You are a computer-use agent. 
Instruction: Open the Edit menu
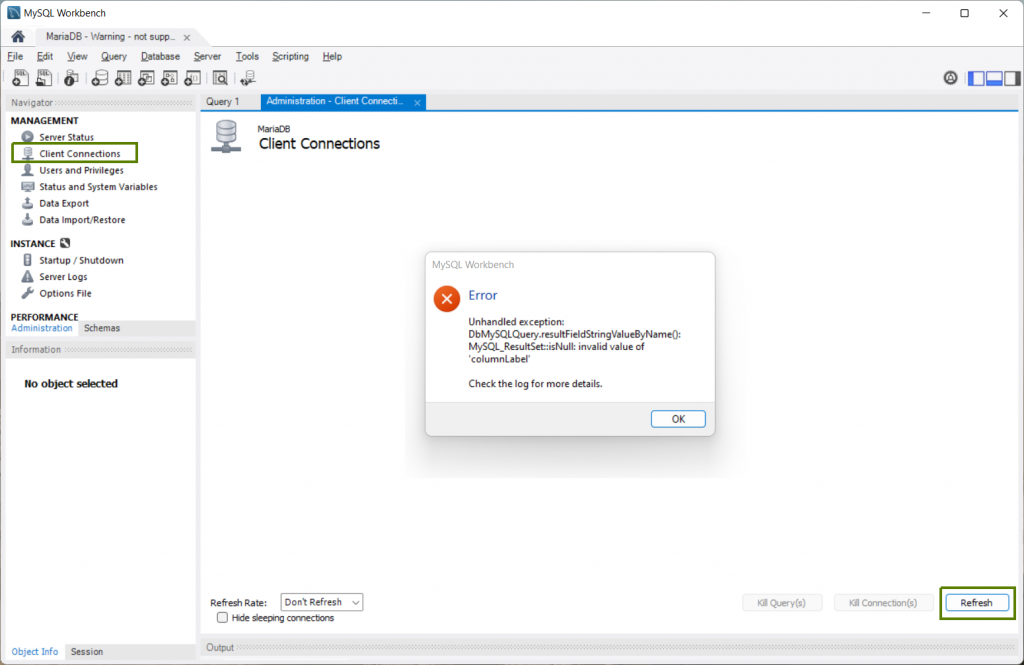44,56
